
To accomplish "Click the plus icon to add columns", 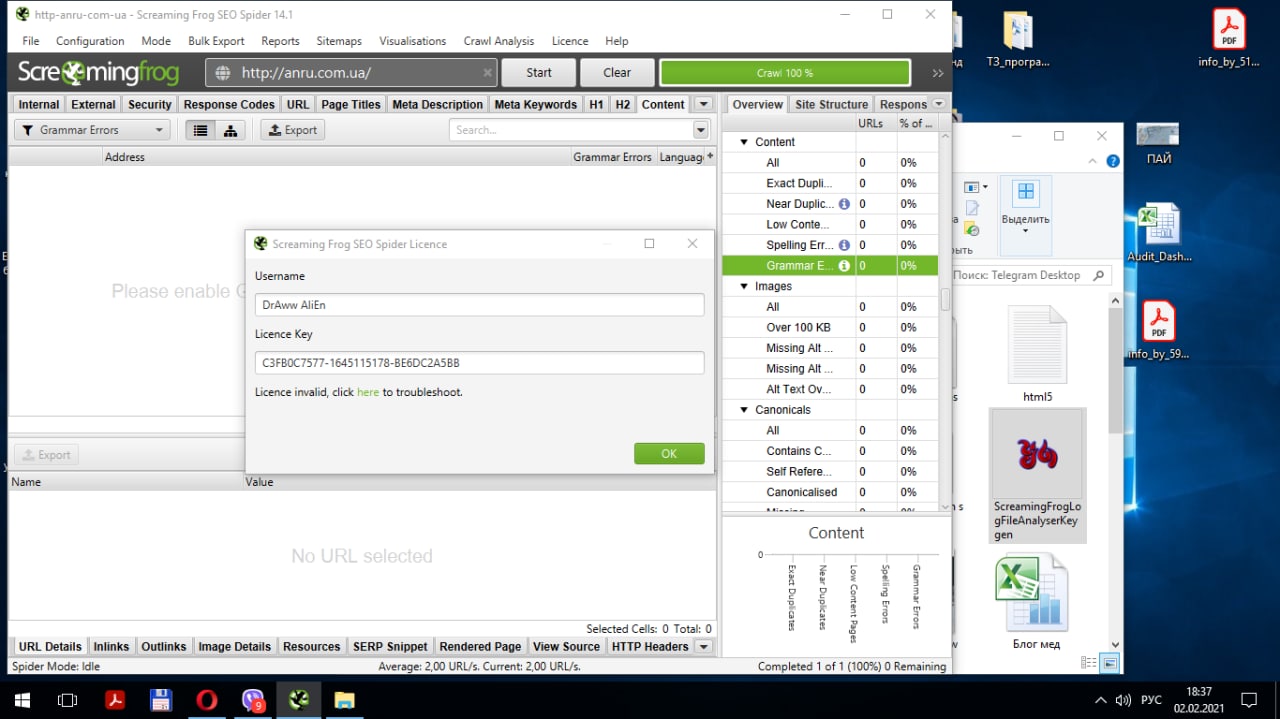I will pyautogui.click(x=710, y=157).
